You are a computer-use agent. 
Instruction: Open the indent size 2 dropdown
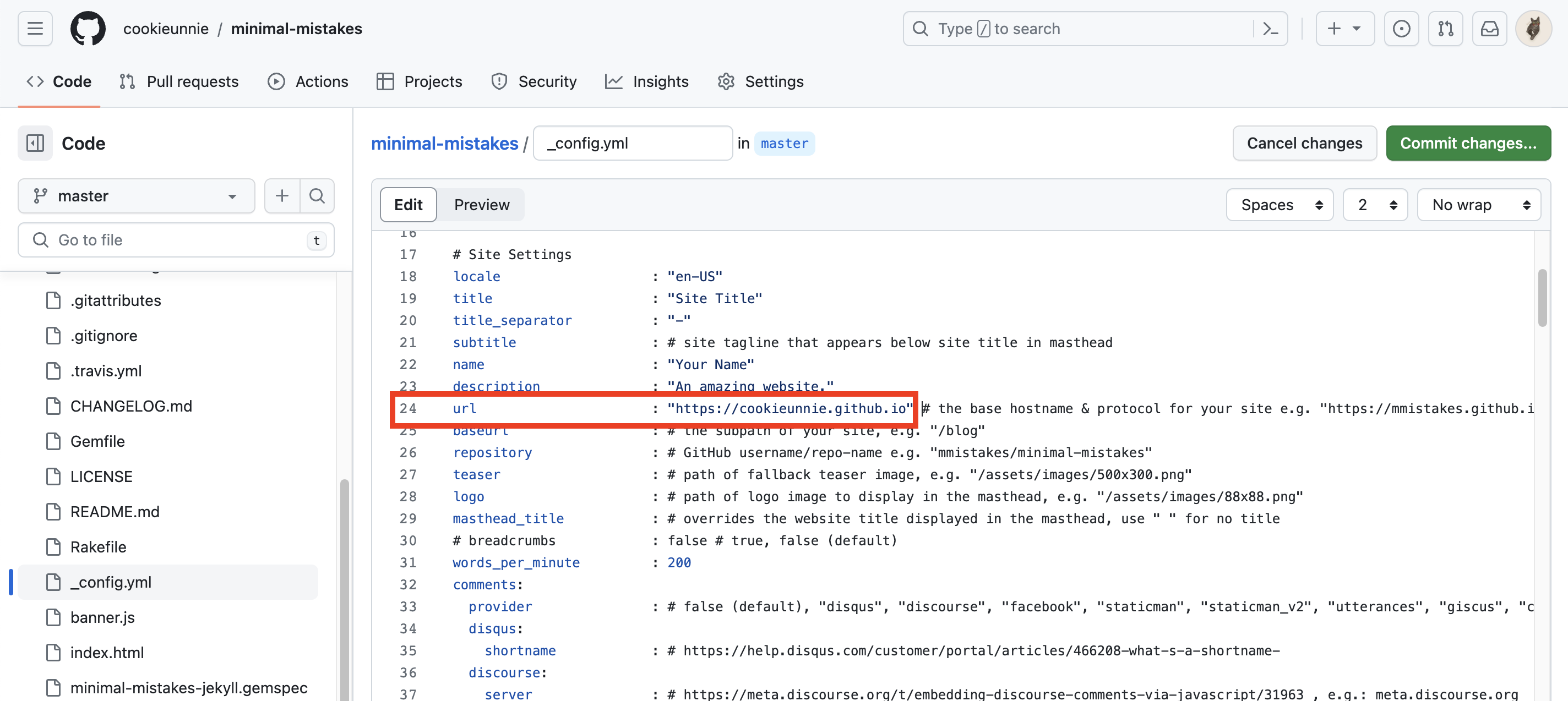[x=1375, y=205]
